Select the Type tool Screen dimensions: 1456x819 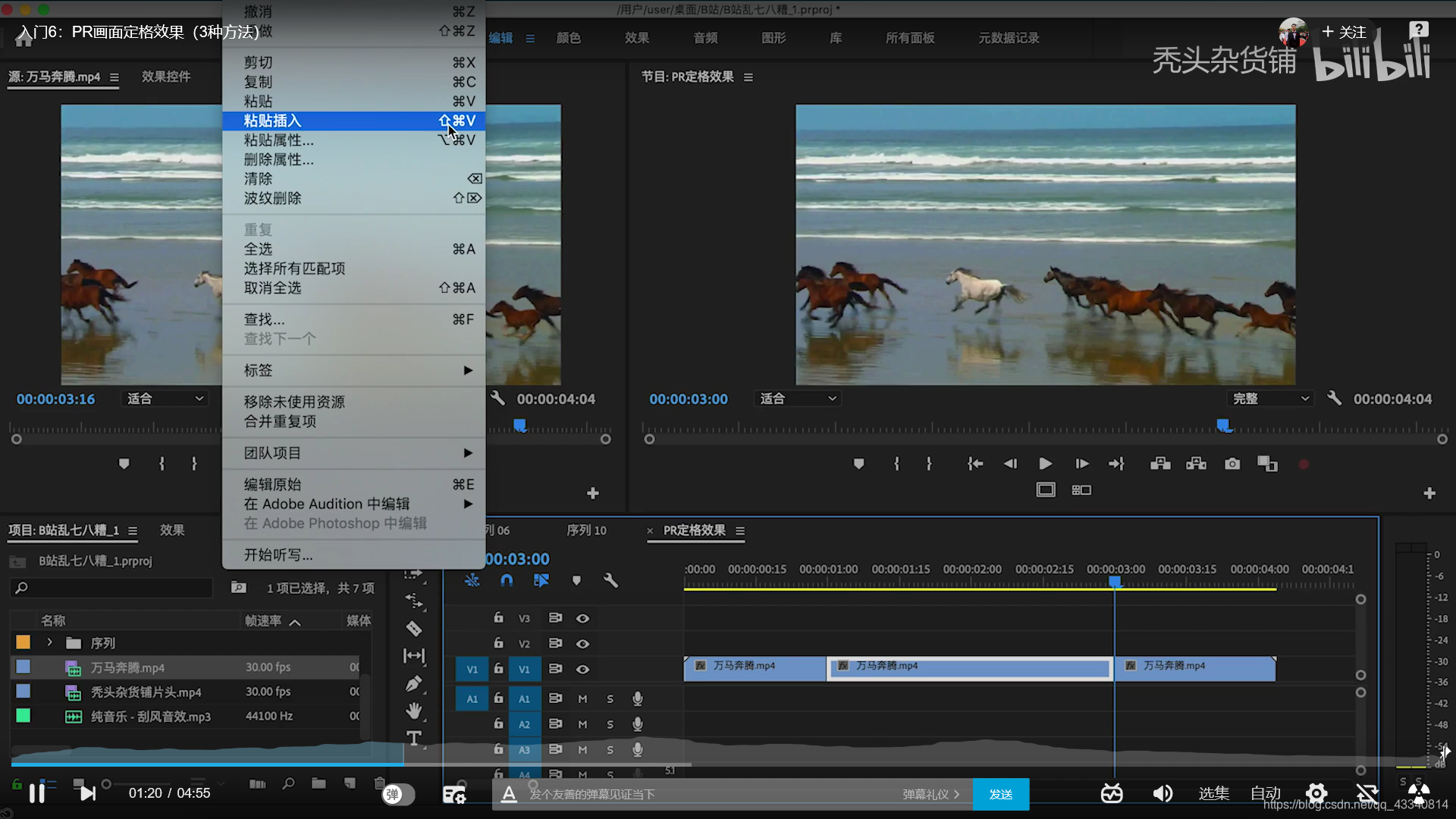414,738
